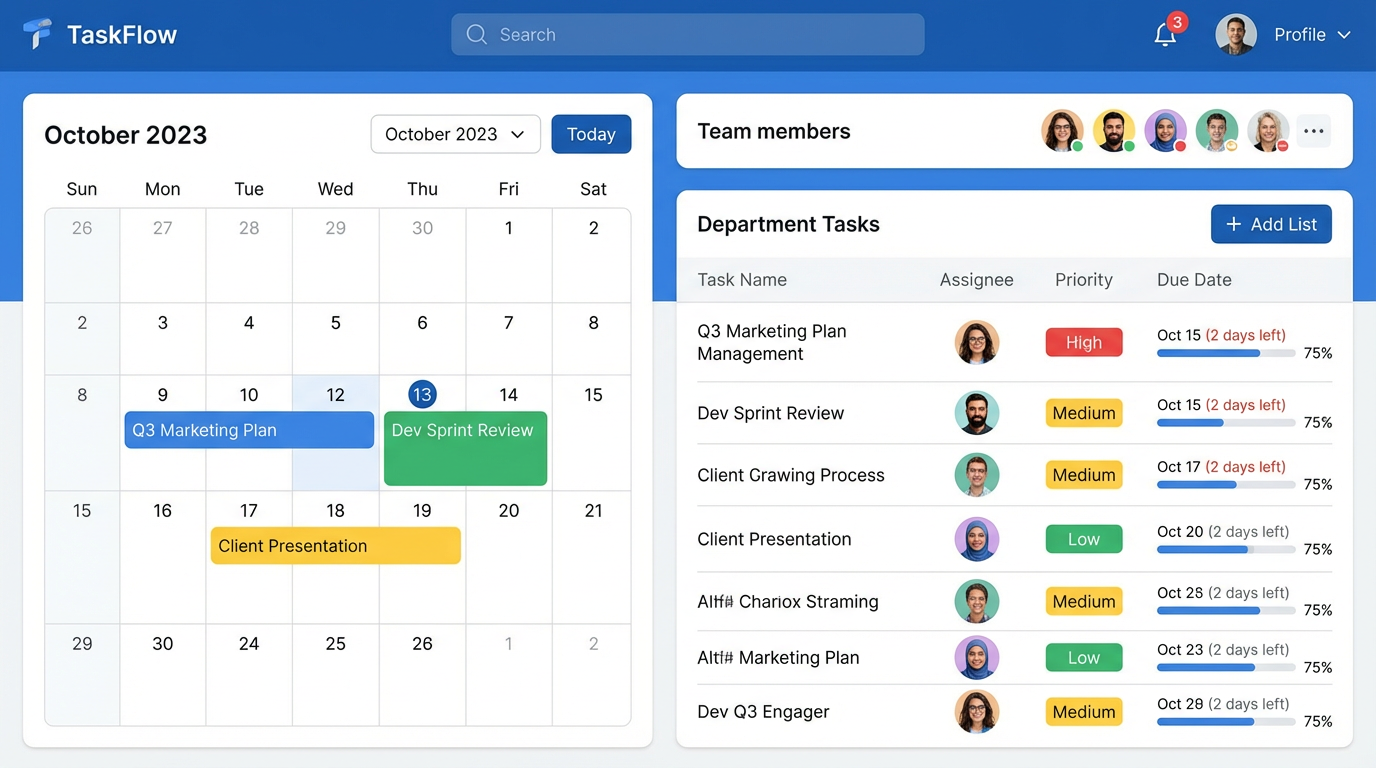This screenshot has height=768, width=1376.
Task: Select October 13 on the calendar
Action: (x=422, y=394)
